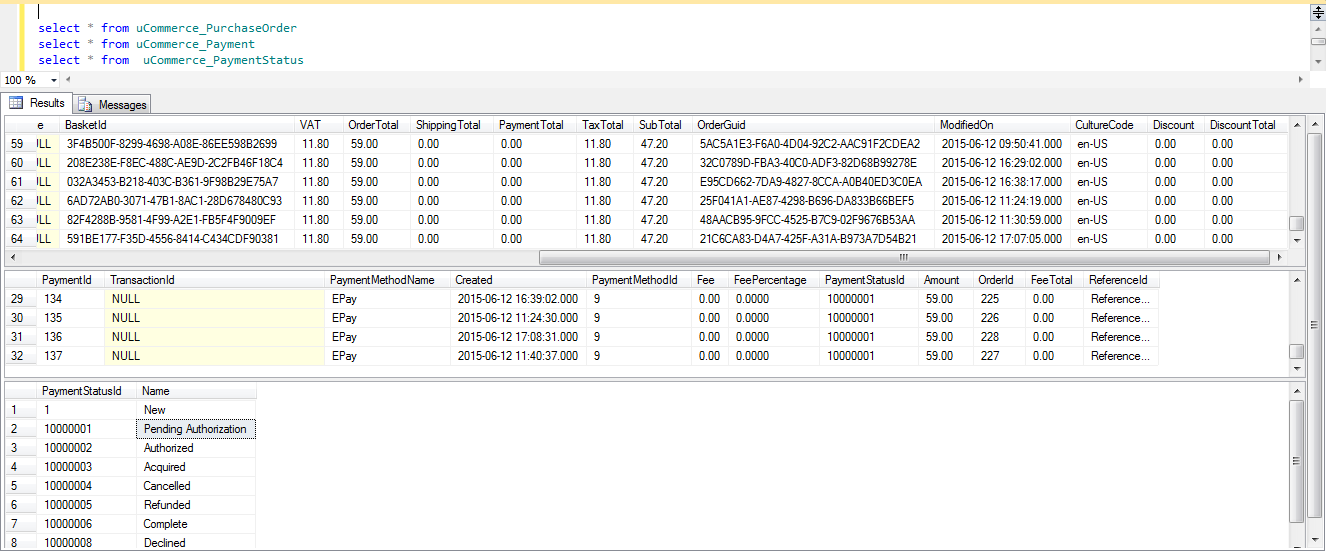Click the purchase order grid scroll-up arrow
1326x551 pixels.
1296,125
